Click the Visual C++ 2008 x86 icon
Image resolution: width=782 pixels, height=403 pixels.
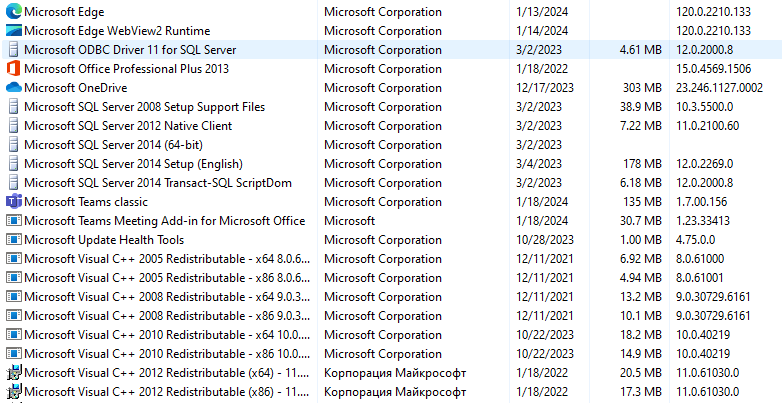[x=13, y=315]
